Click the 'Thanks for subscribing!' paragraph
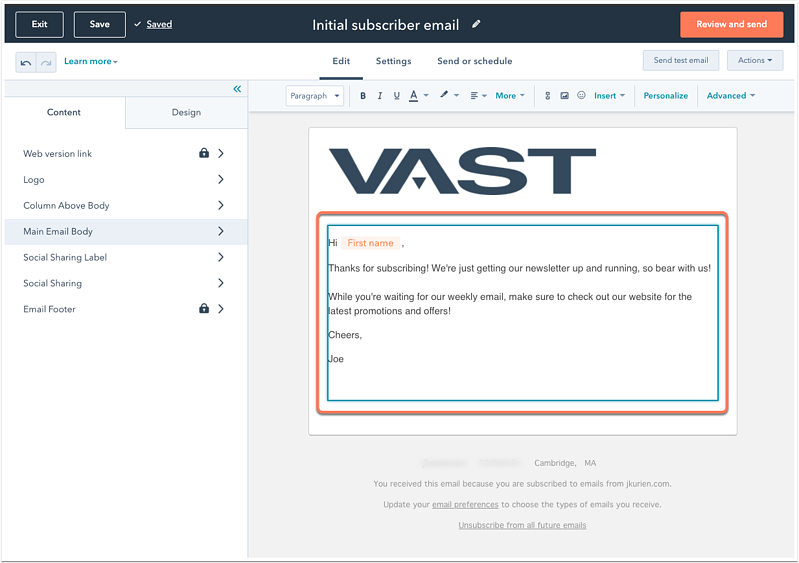 (519, 268)
